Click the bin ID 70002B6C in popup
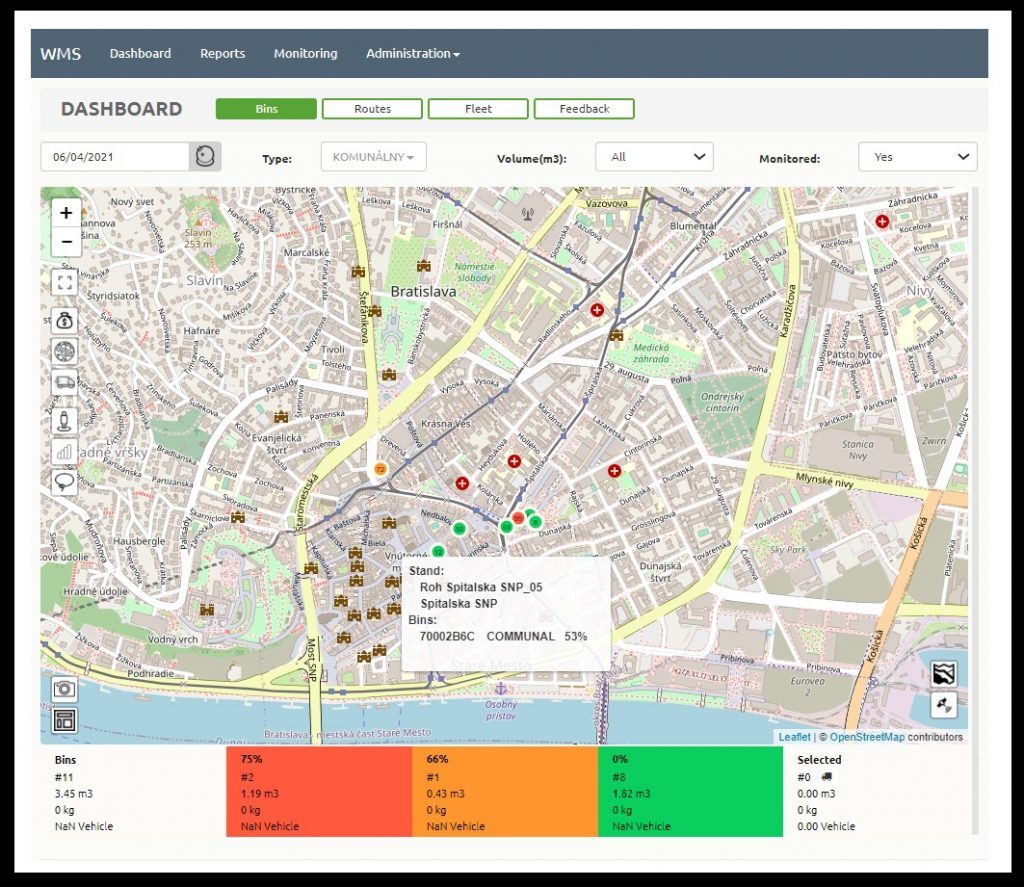This screenshot has width=1024, height=887. tap(447, 636)
